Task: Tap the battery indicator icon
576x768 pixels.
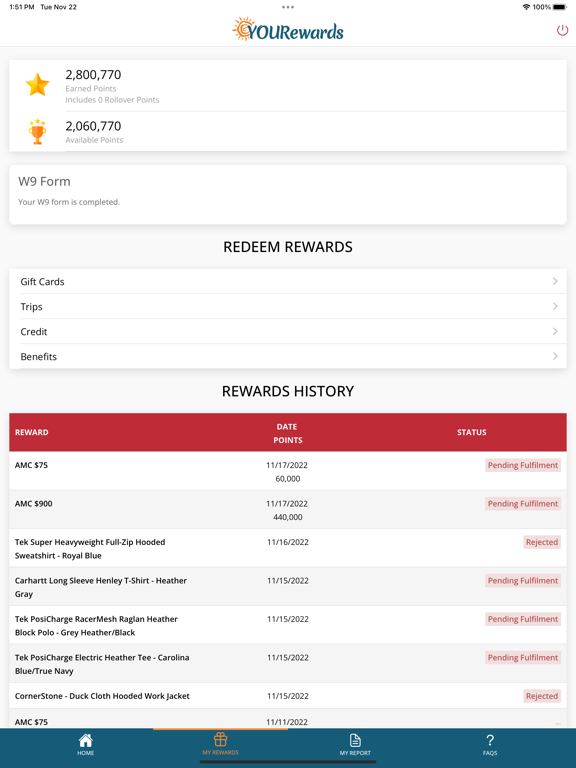Action: 560,7
